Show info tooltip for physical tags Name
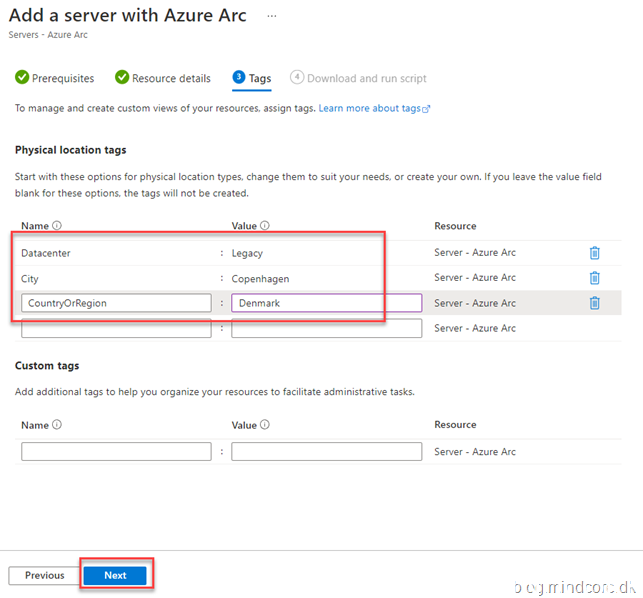Image resolution: width=643 pixels, height=598 pixels. click(57, 226)
